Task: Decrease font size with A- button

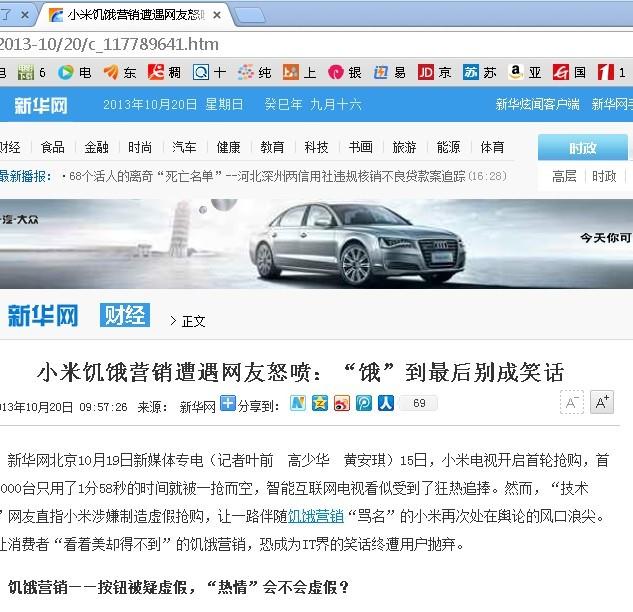Action: 572,402
